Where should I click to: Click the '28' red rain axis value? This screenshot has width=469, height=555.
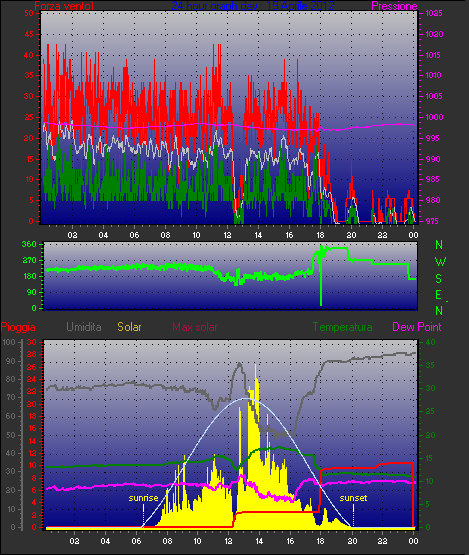[32, 355]
